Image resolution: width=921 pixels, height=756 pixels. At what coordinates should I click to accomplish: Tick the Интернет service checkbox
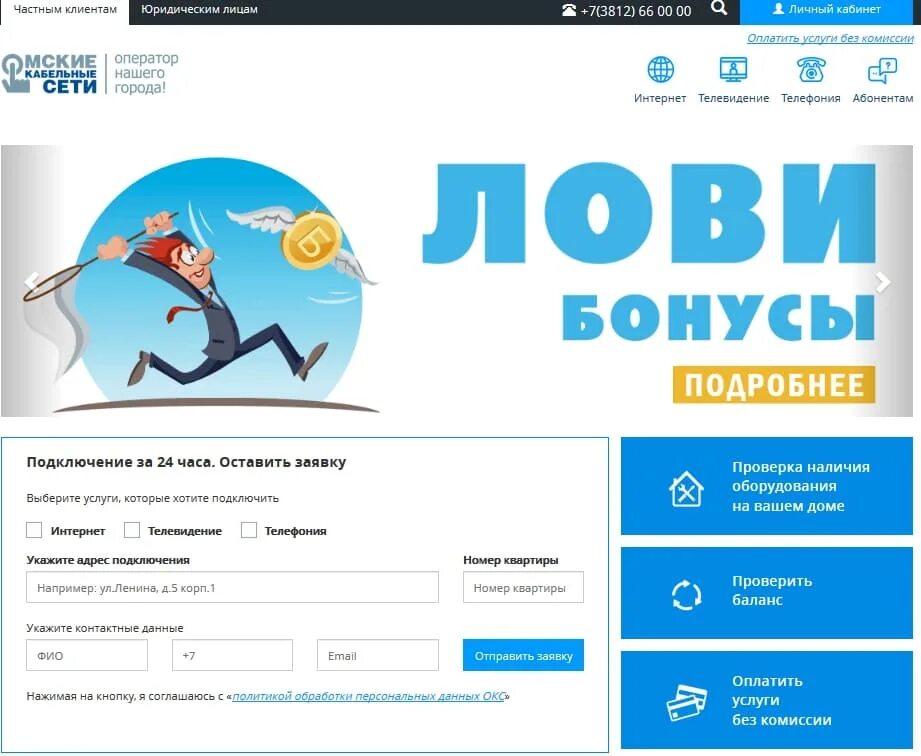pyautogui.click(x=34, y=530)
